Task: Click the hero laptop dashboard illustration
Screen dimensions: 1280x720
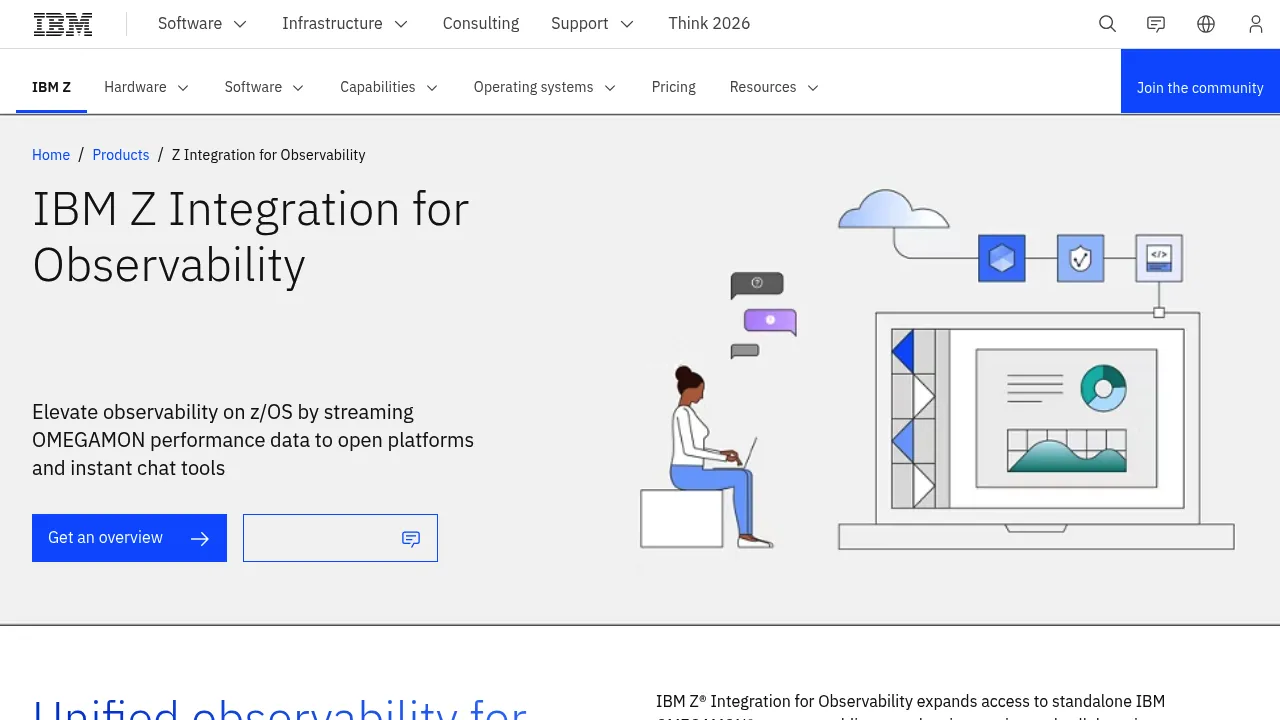Action: pyautogui.click(x=1036, y=430)
